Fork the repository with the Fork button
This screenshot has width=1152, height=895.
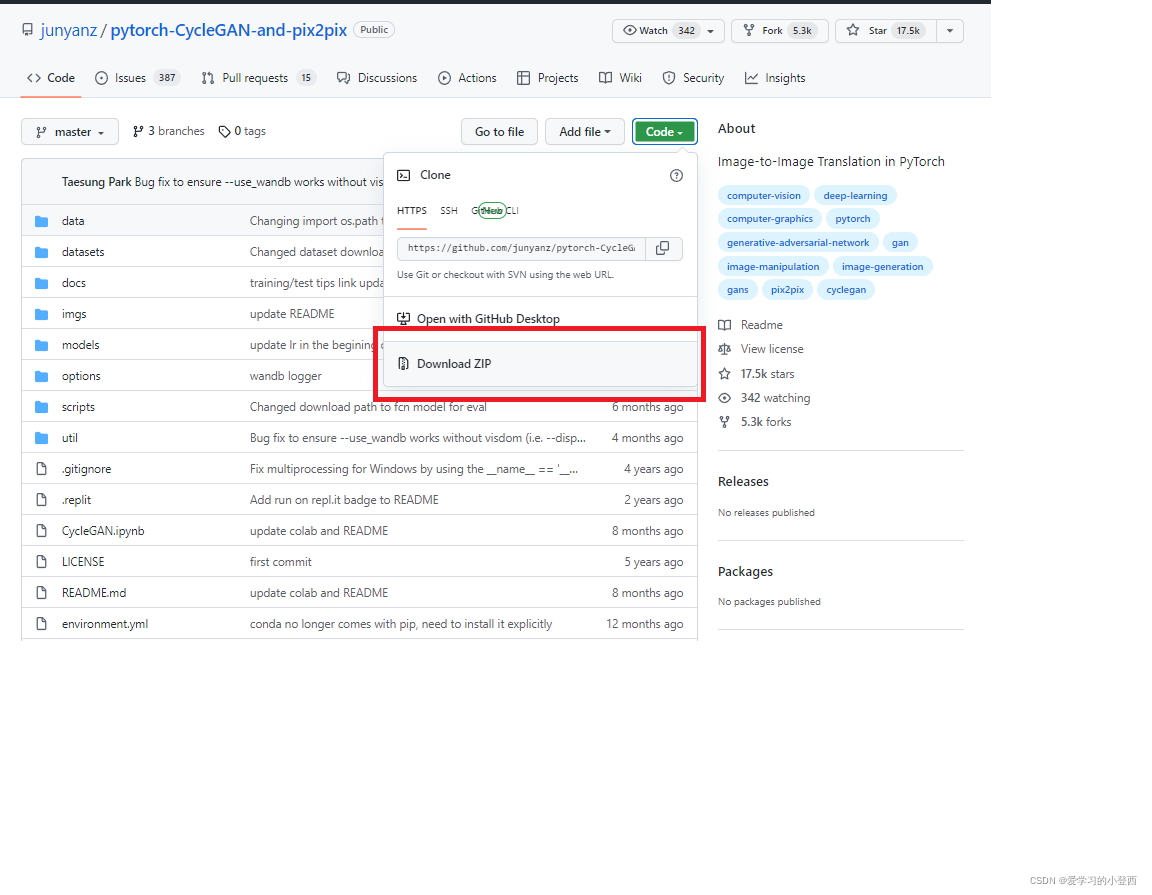tap(780, 31)
